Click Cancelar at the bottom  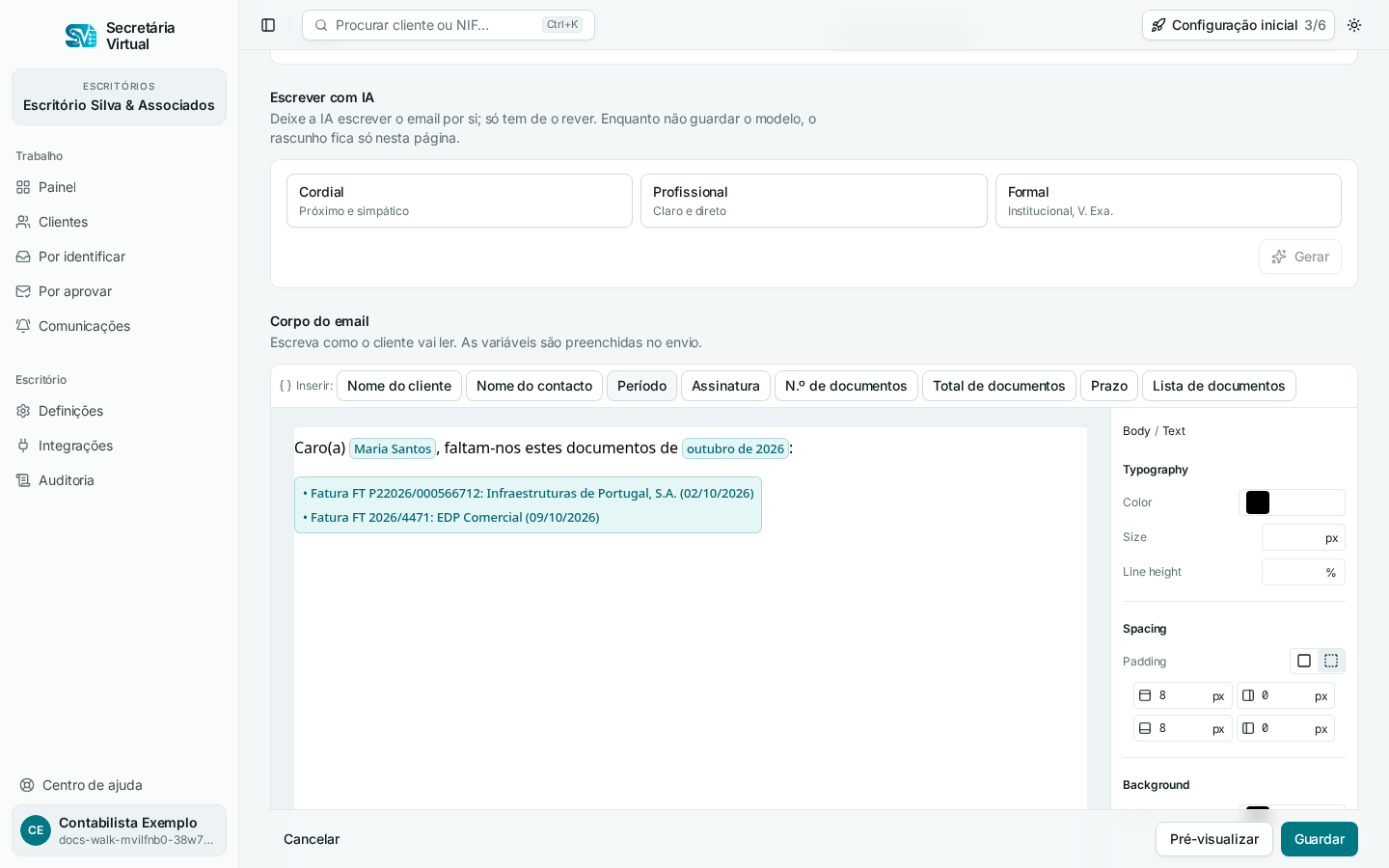point(312,839)
